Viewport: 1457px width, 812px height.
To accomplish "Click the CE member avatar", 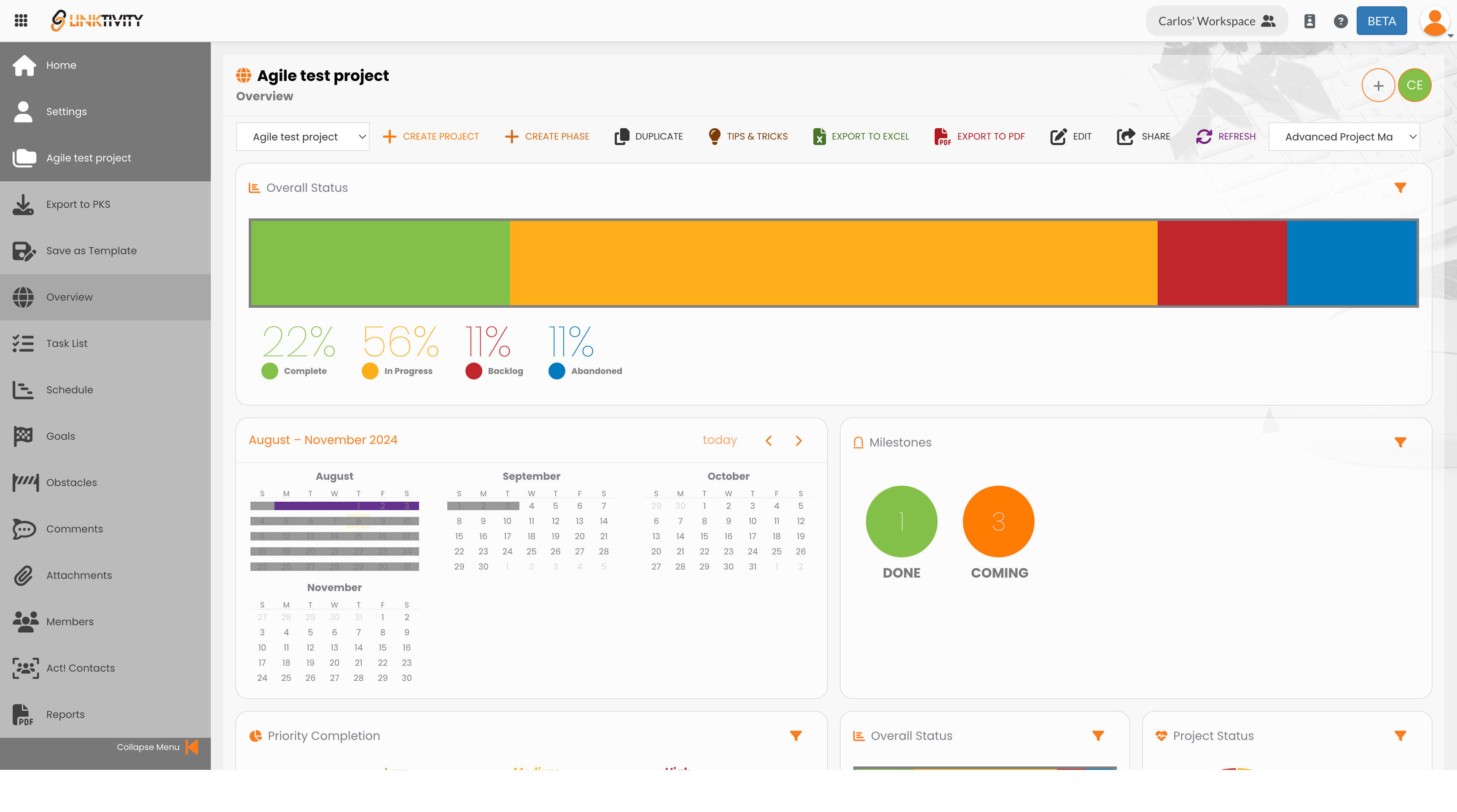I will tap(1414, 86).
